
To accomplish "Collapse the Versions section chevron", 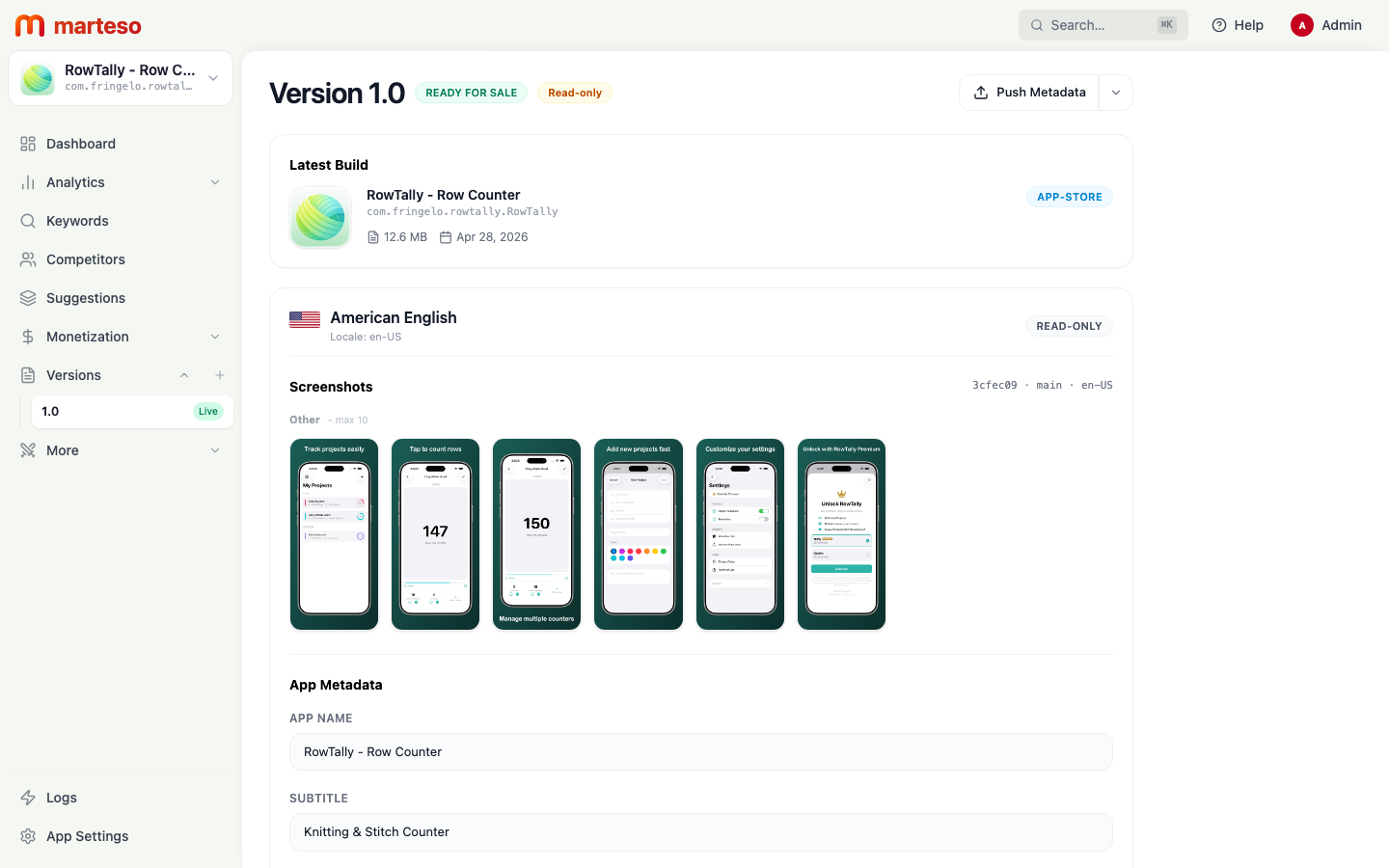I will click(184, 375).
